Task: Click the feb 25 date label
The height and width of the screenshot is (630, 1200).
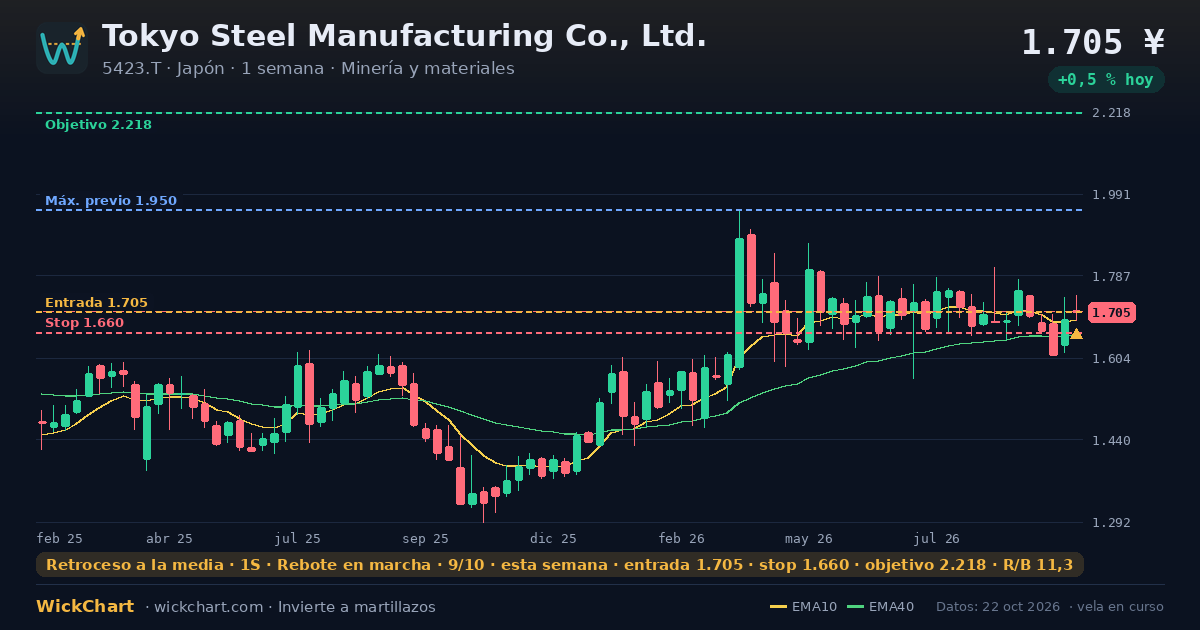Action: 60,539
